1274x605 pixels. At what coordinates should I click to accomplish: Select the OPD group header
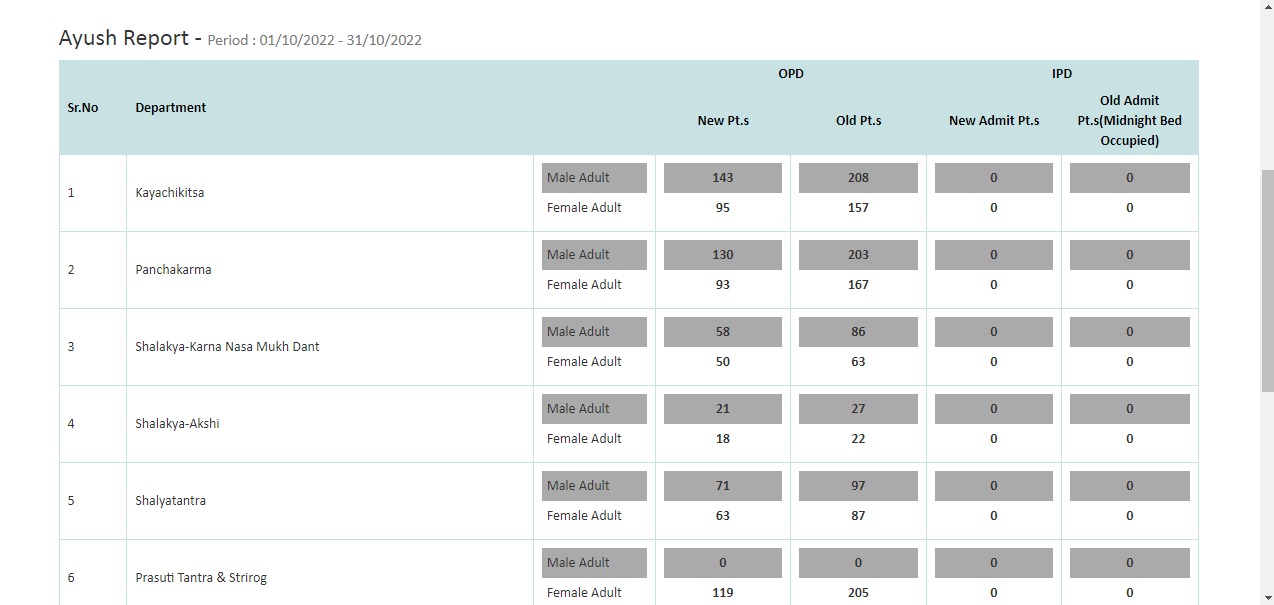point(791,74)
